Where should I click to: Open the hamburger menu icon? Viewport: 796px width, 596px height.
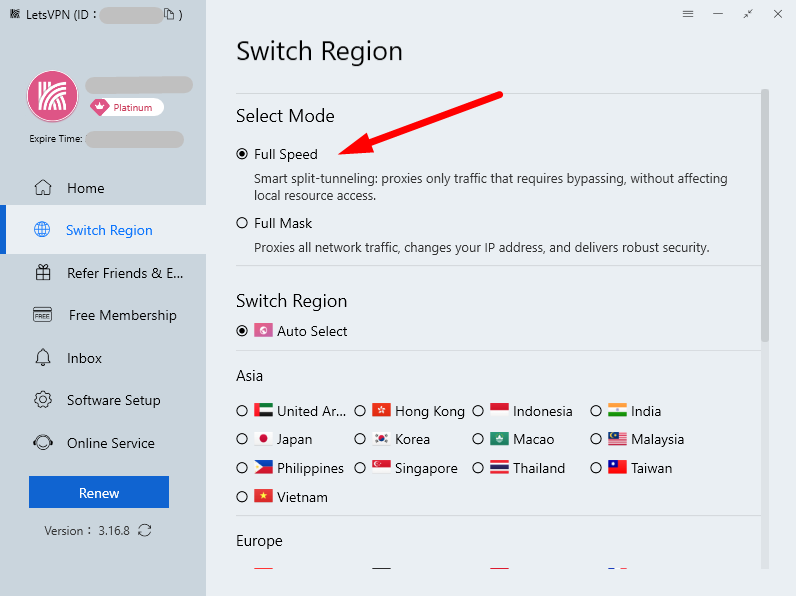click(x=688, y=14)
